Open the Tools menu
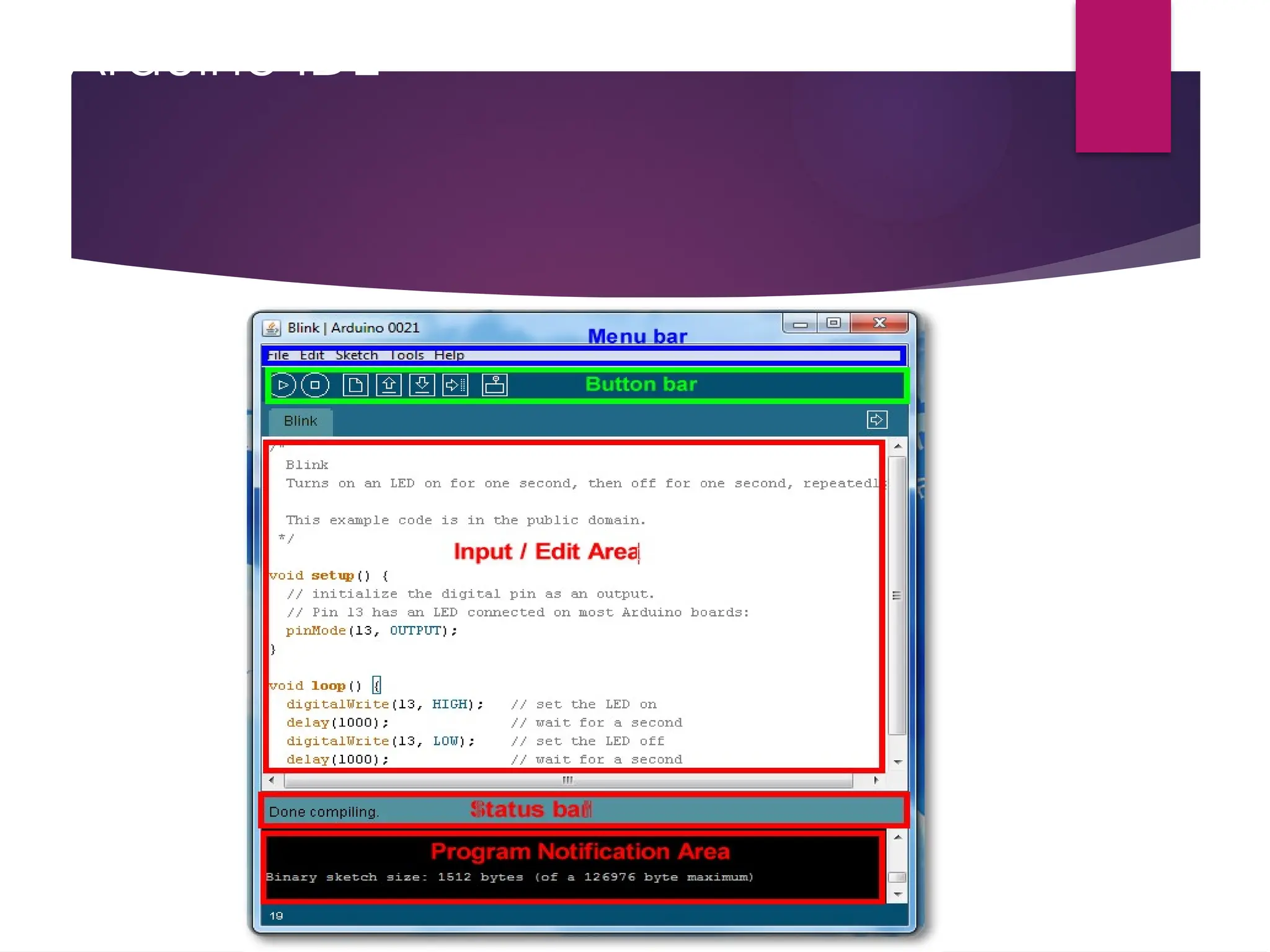 tap(407, 355)
